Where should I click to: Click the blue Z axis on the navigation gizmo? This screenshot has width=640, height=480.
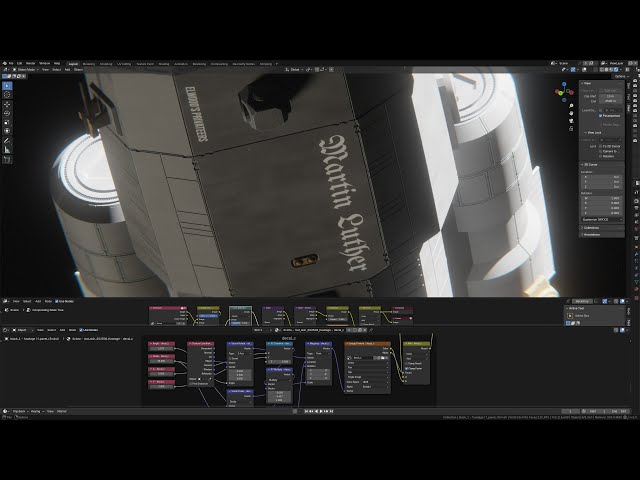click(x=564, y=84)
